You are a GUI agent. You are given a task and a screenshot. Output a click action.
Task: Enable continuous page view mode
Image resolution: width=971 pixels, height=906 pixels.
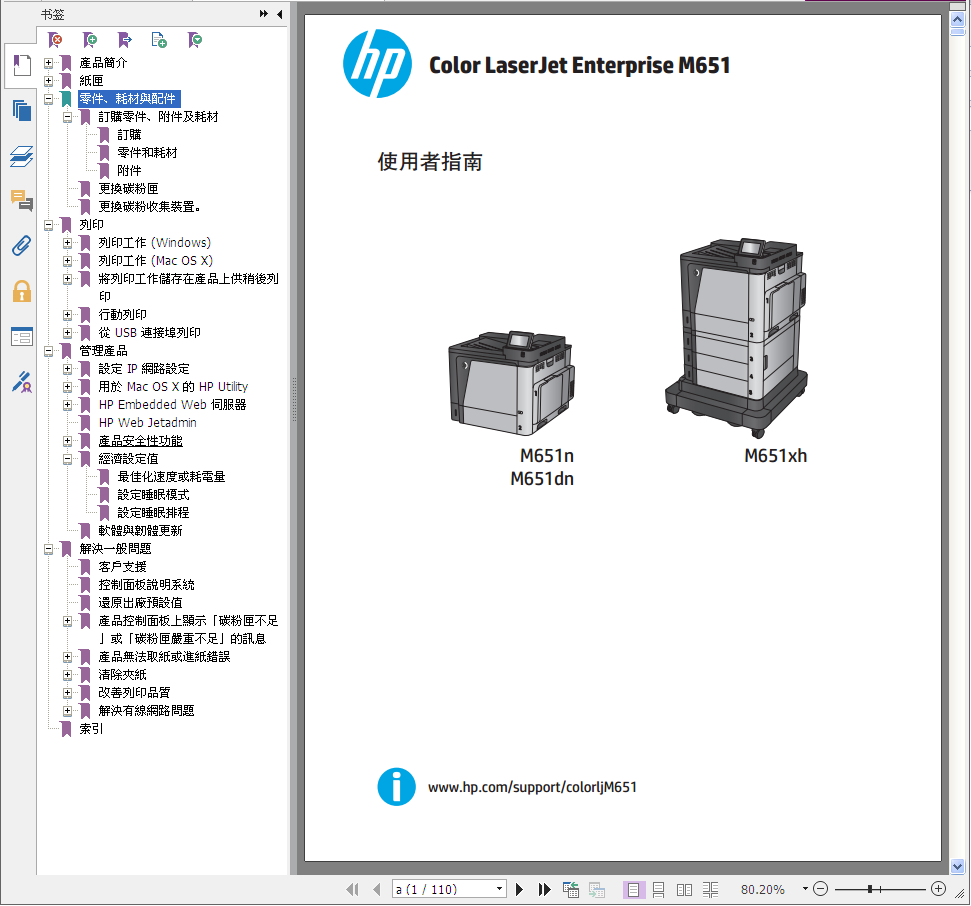point(658,890)
